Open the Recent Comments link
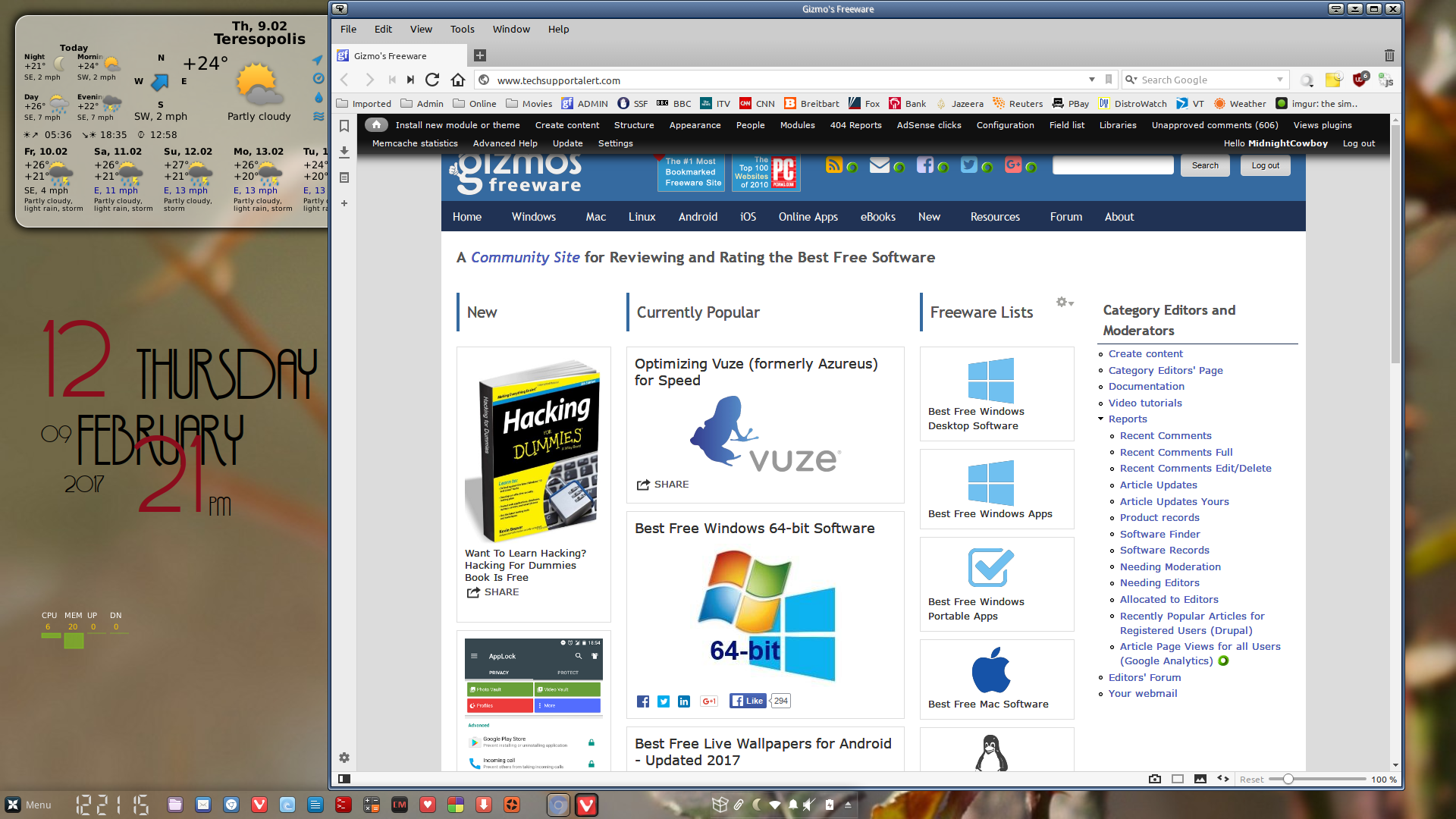 [x=1166, y=436]
